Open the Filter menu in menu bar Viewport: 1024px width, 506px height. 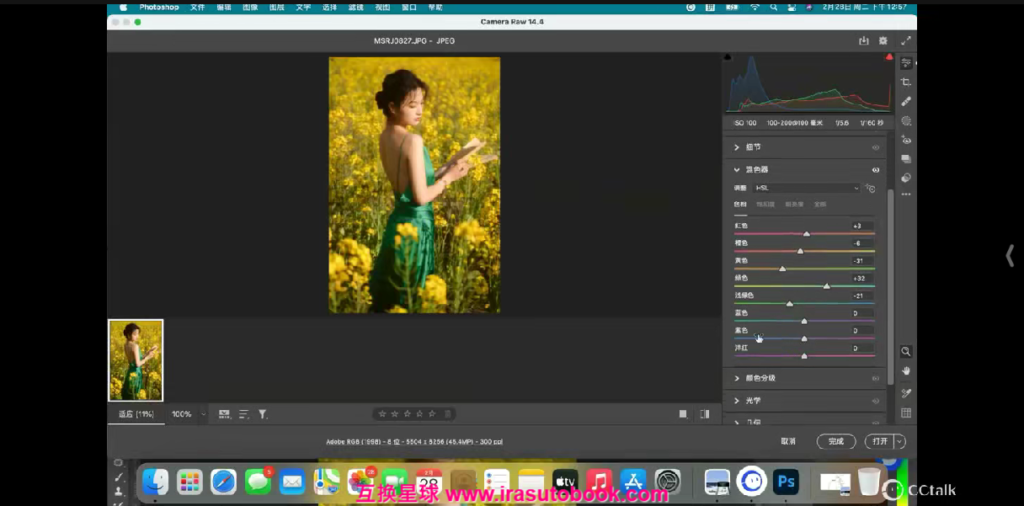(x=356, y=7)
